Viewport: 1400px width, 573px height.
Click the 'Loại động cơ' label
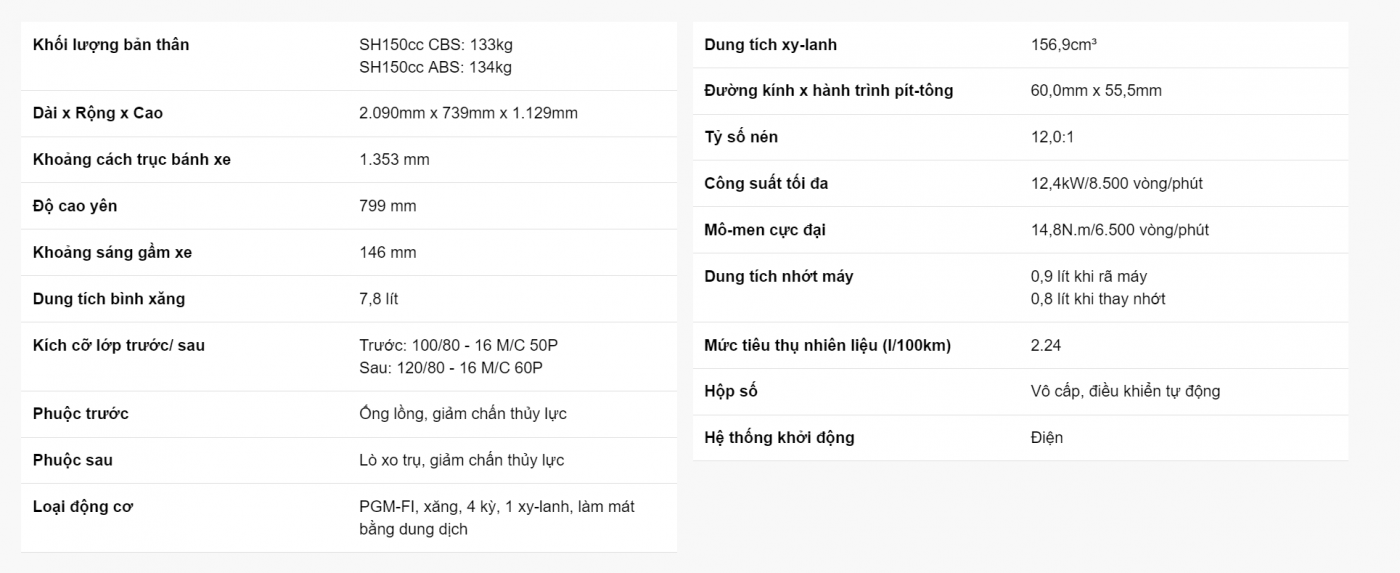(83, 507)
